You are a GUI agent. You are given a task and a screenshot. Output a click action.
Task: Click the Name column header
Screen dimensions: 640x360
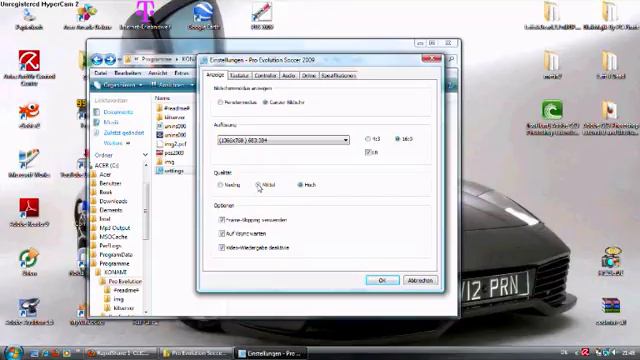[162, 98]
